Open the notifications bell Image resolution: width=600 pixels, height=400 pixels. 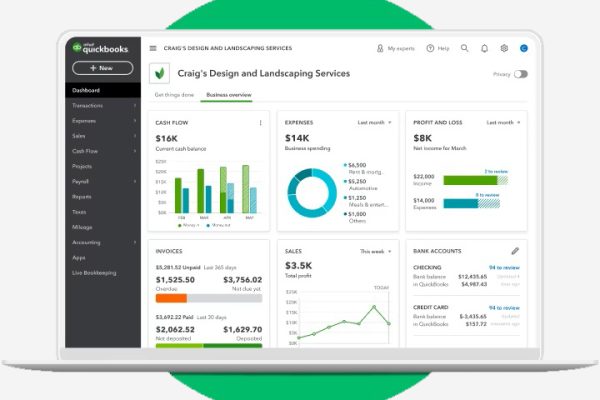[x=485, y=48]
